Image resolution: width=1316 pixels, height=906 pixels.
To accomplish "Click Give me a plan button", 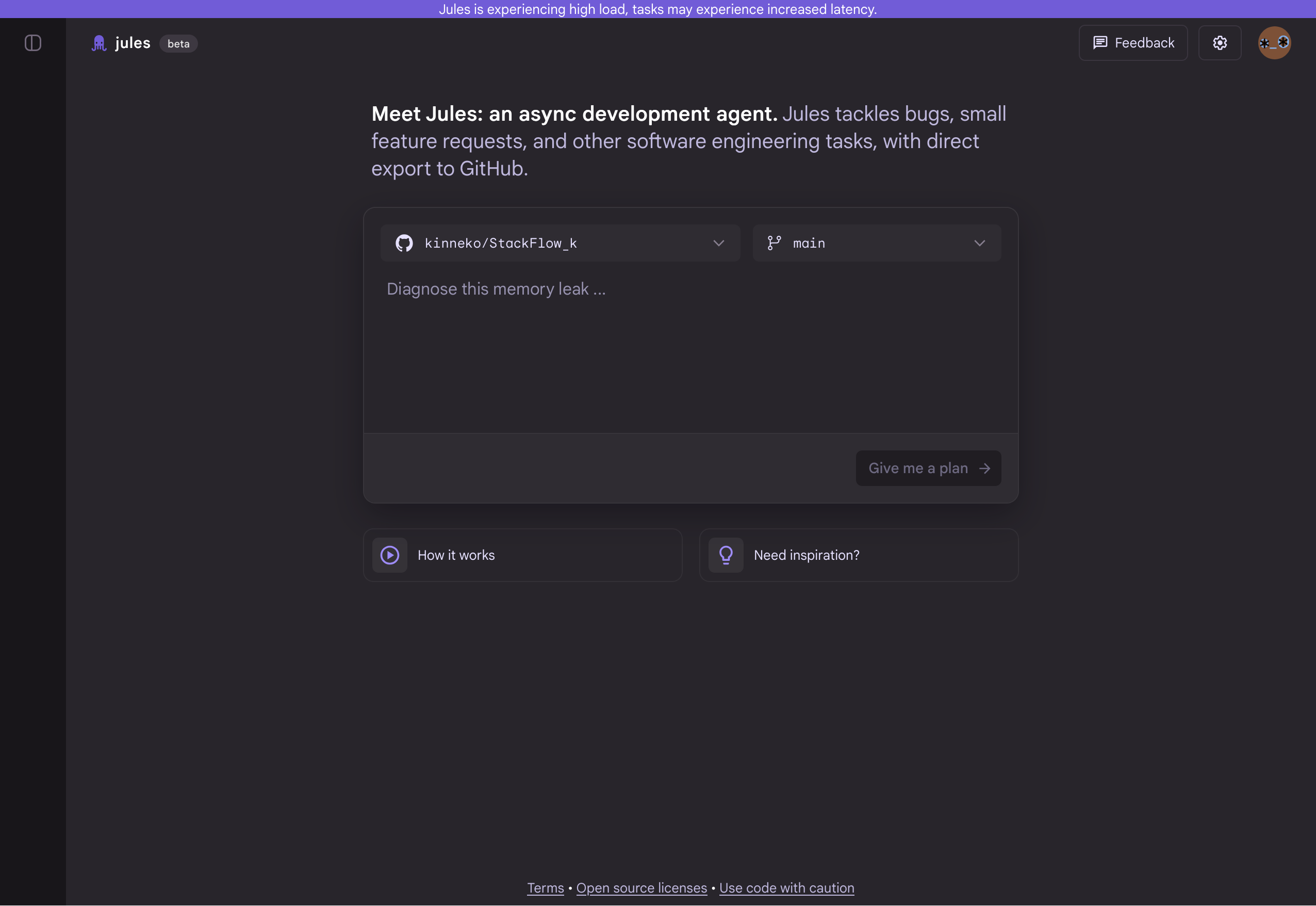I will pos(928,468).
